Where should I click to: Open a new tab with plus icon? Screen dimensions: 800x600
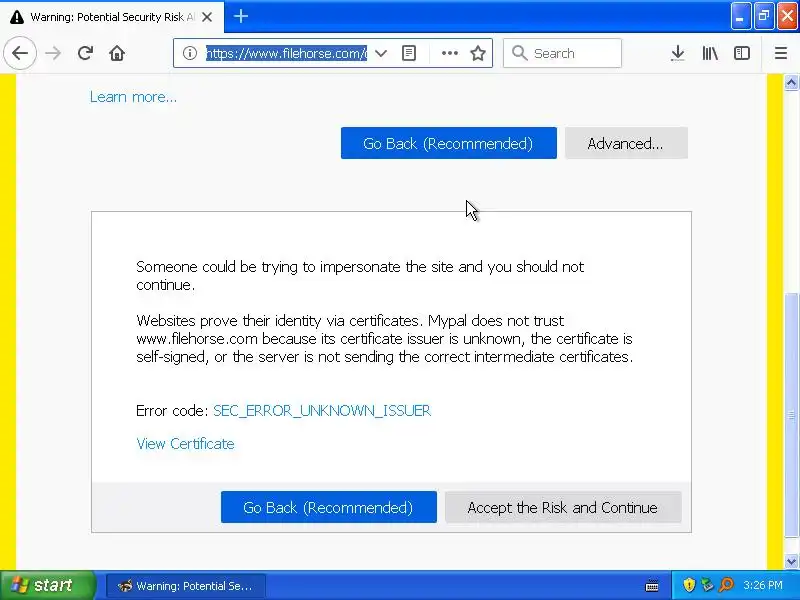(241, 16)
